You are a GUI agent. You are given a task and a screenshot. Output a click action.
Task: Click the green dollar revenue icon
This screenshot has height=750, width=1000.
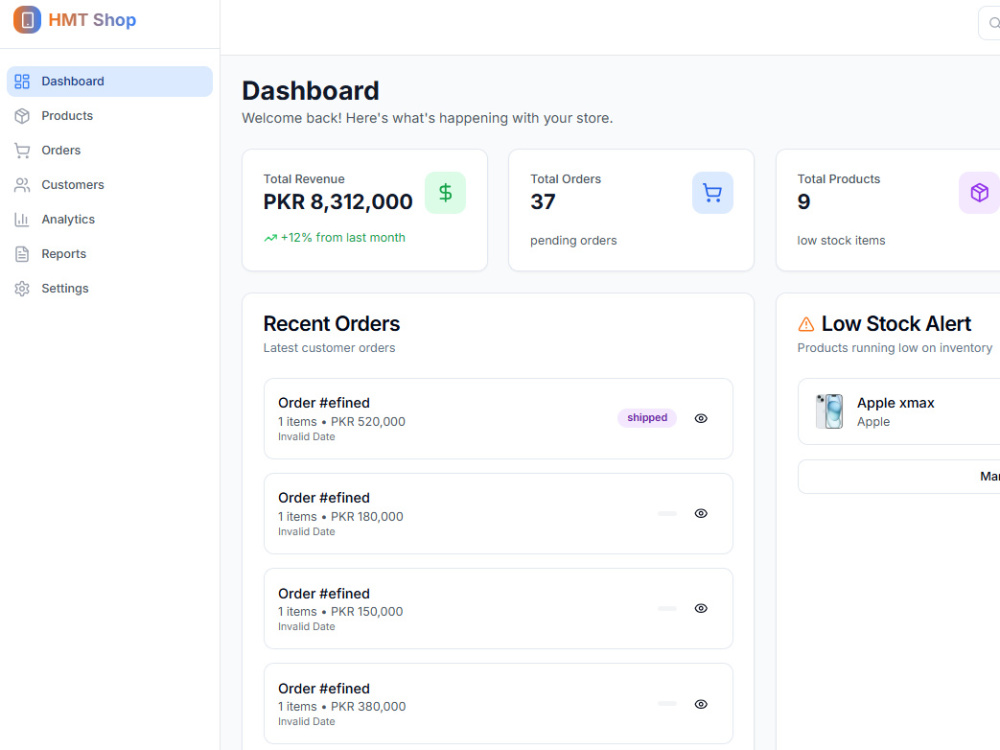tap(445, 193)
